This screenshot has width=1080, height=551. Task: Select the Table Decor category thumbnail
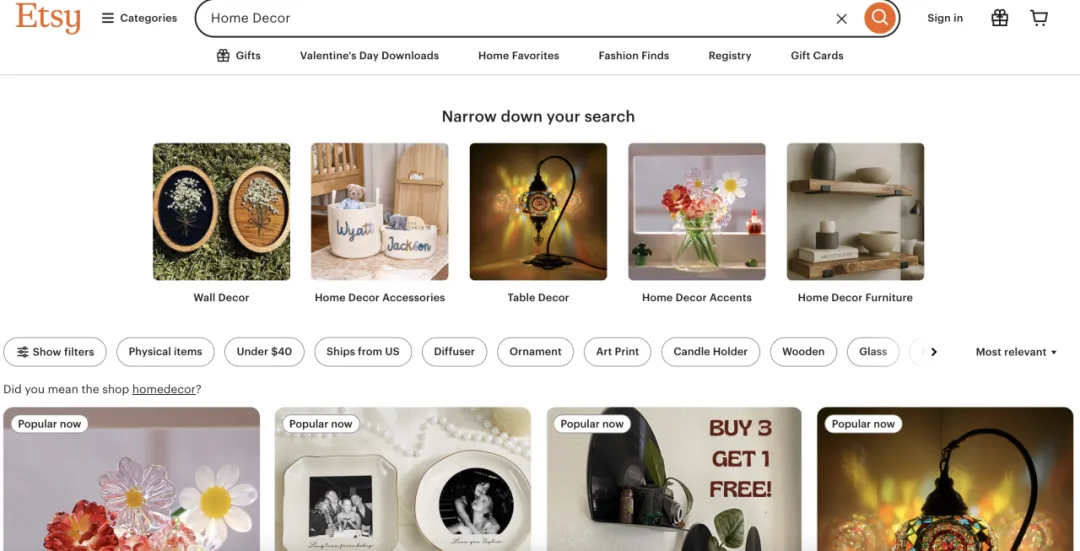pyautogui.click(x=538, y=212)
